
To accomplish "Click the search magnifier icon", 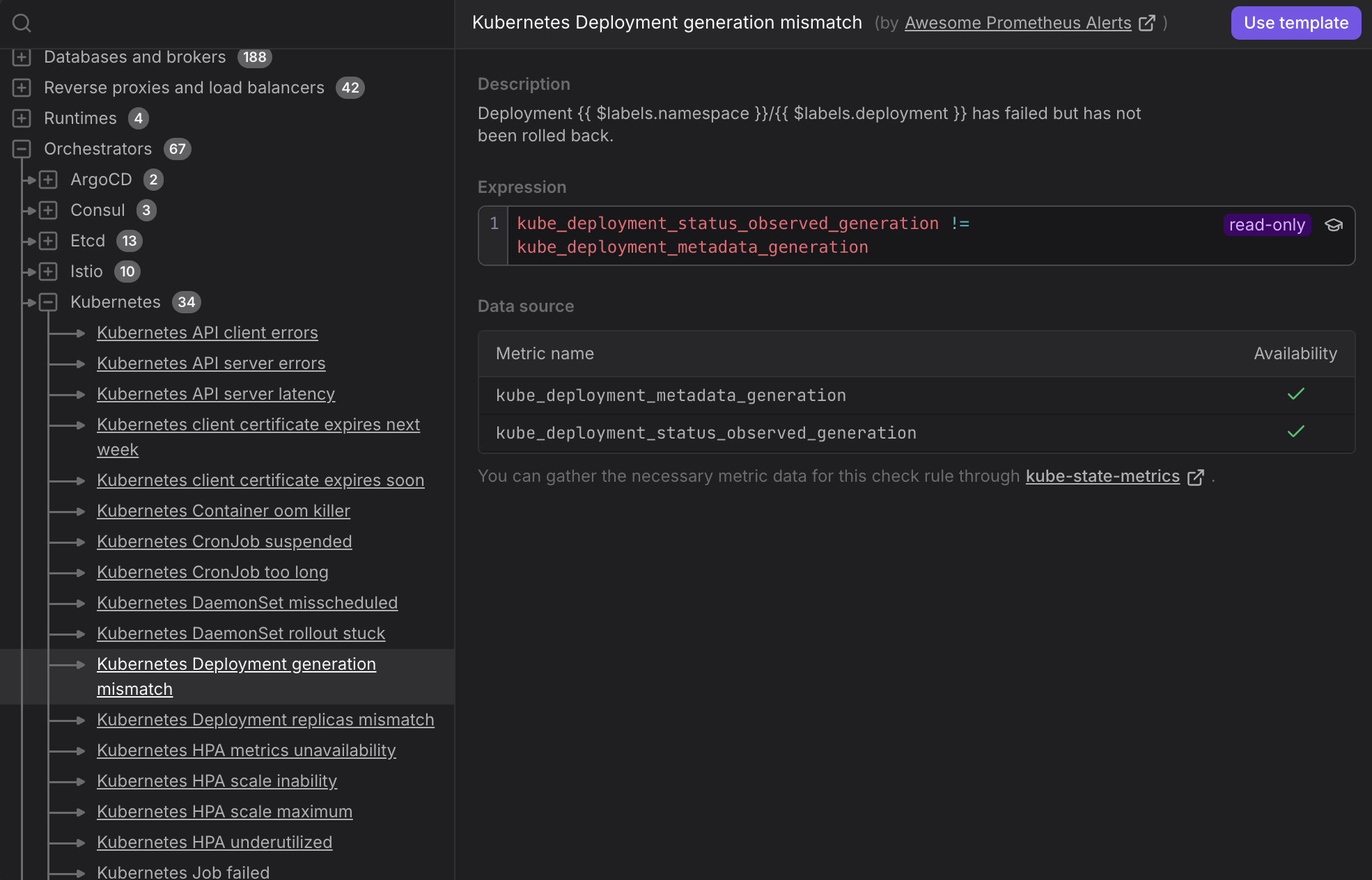I will [x=22, y=23].
